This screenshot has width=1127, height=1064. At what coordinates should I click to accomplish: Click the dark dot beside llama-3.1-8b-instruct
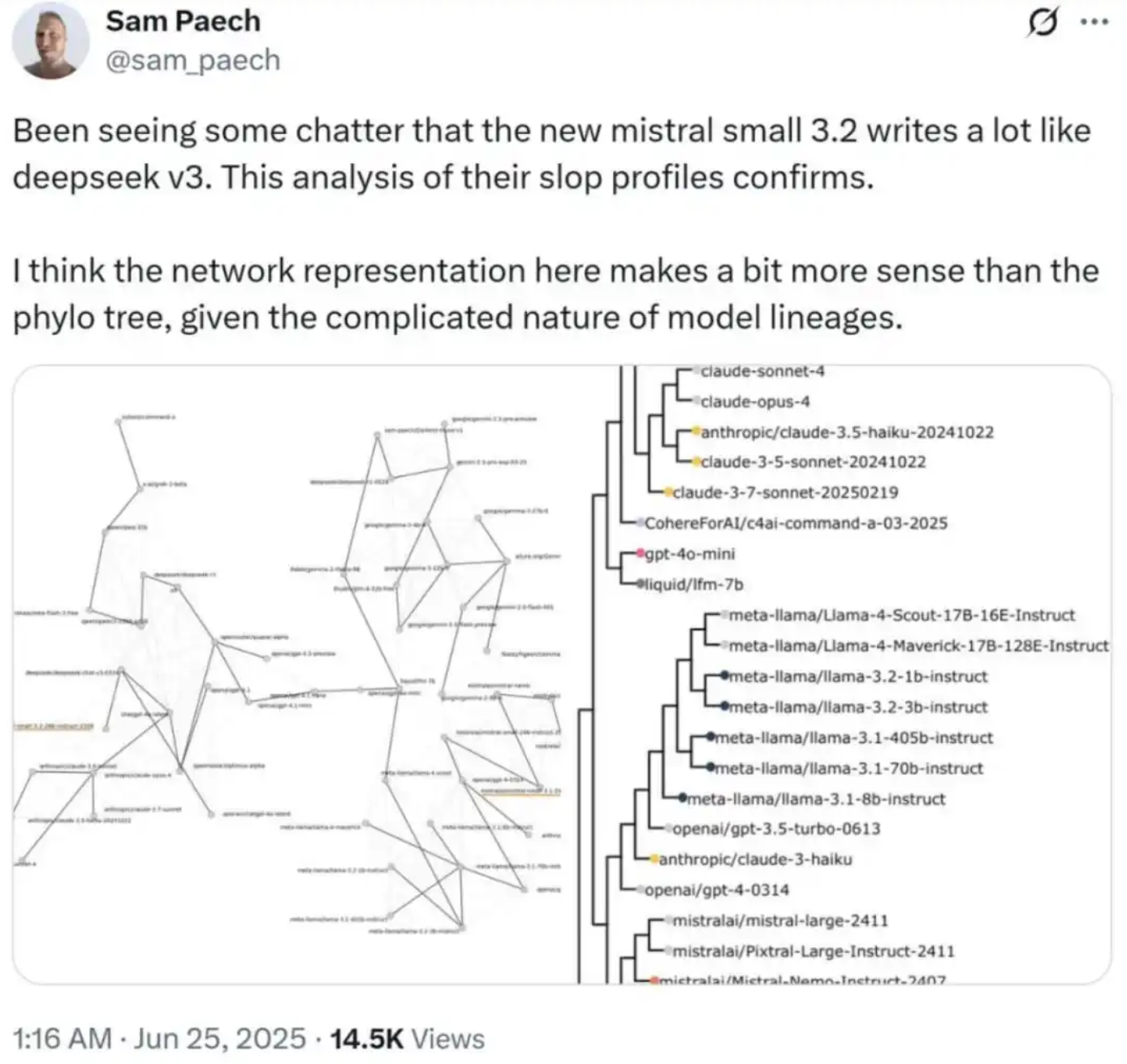click(x=683, y=798)
